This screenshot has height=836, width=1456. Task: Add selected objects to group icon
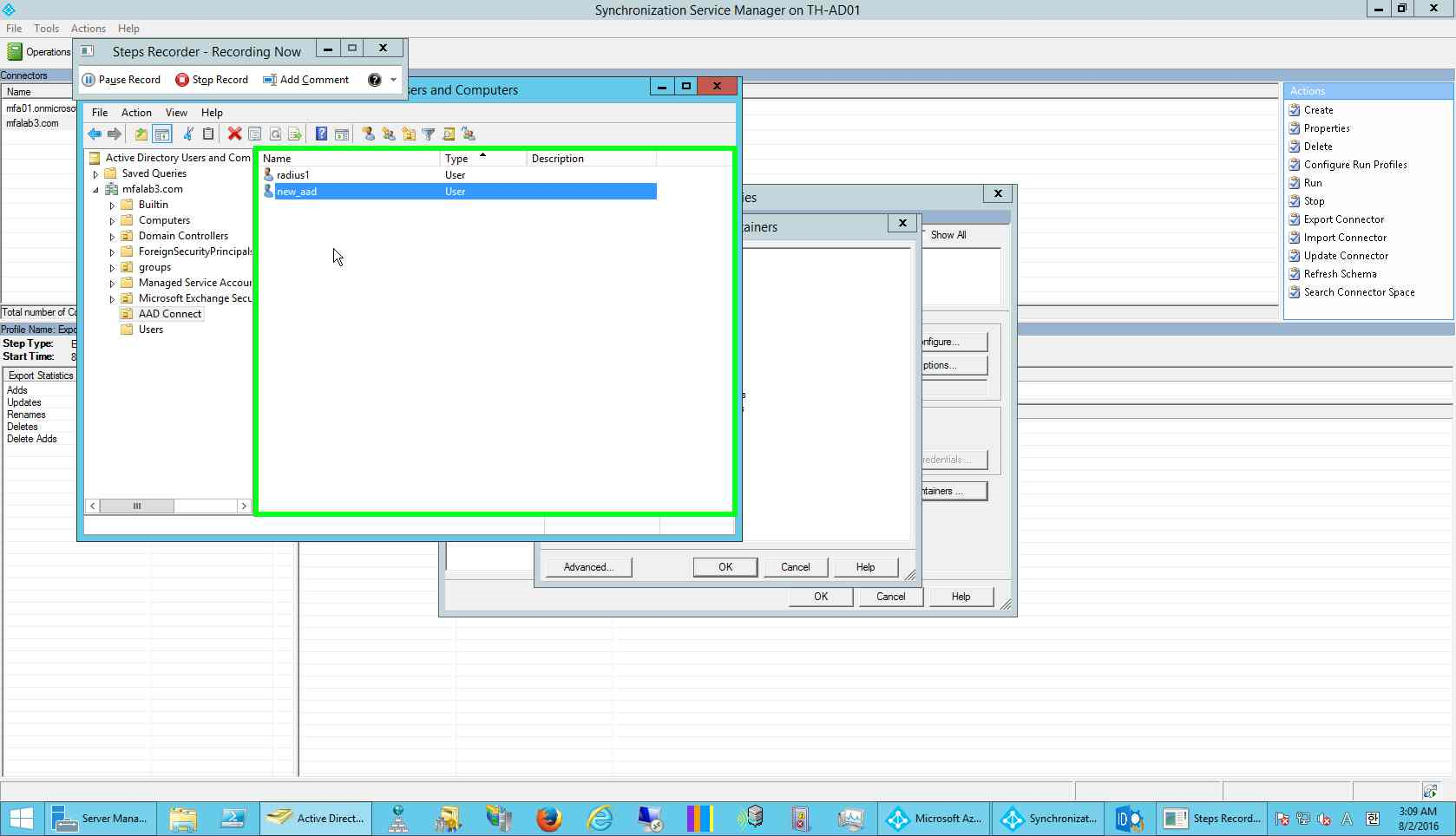coord(469,134)
